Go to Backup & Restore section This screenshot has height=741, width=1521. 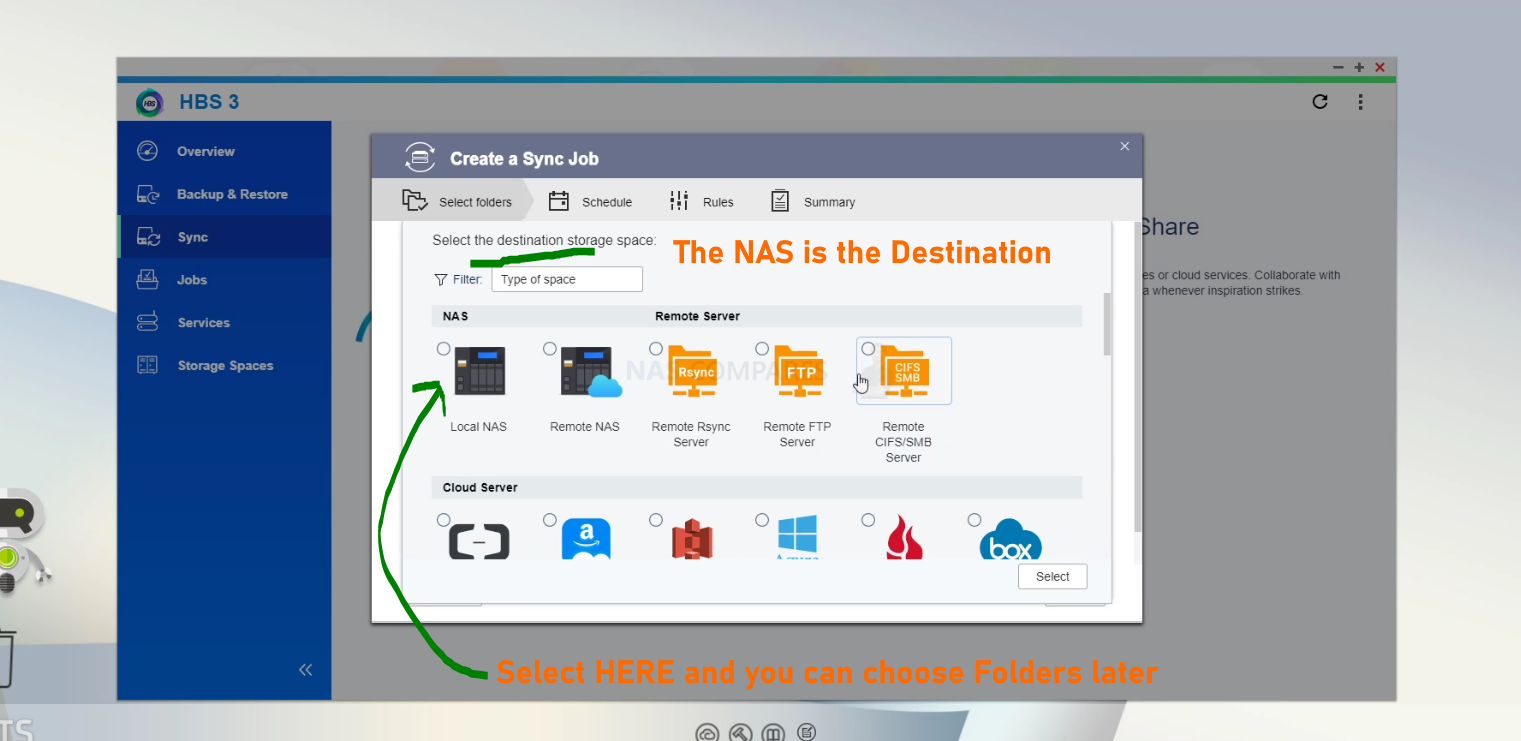(224, 194)
